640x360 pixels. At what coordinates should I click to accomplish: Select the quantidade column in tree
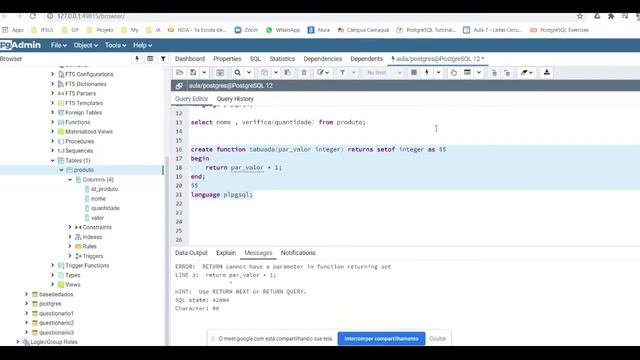pos(105,208)
